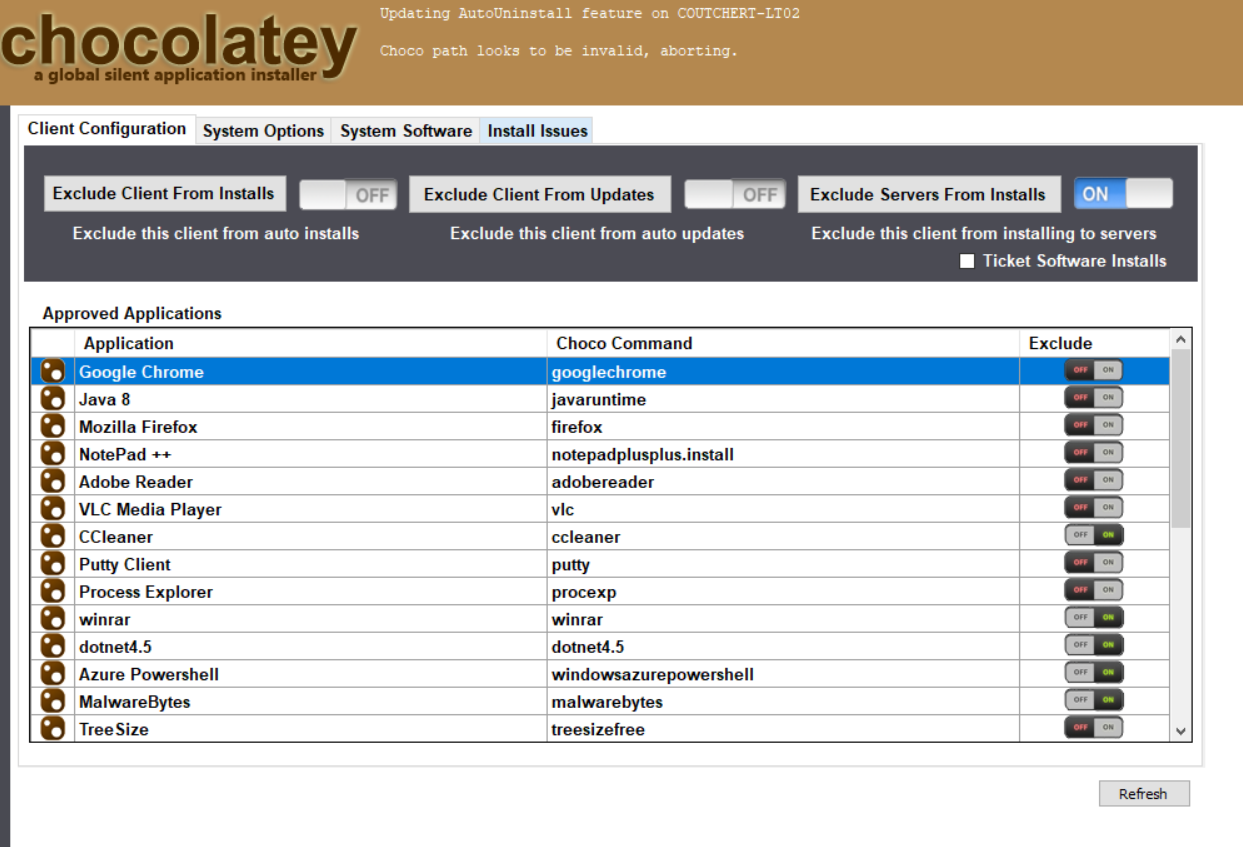This screenshot has width=1243, height=847.
Task: Select the Adobe Reader row icon
Action: [x=52, y=482]
